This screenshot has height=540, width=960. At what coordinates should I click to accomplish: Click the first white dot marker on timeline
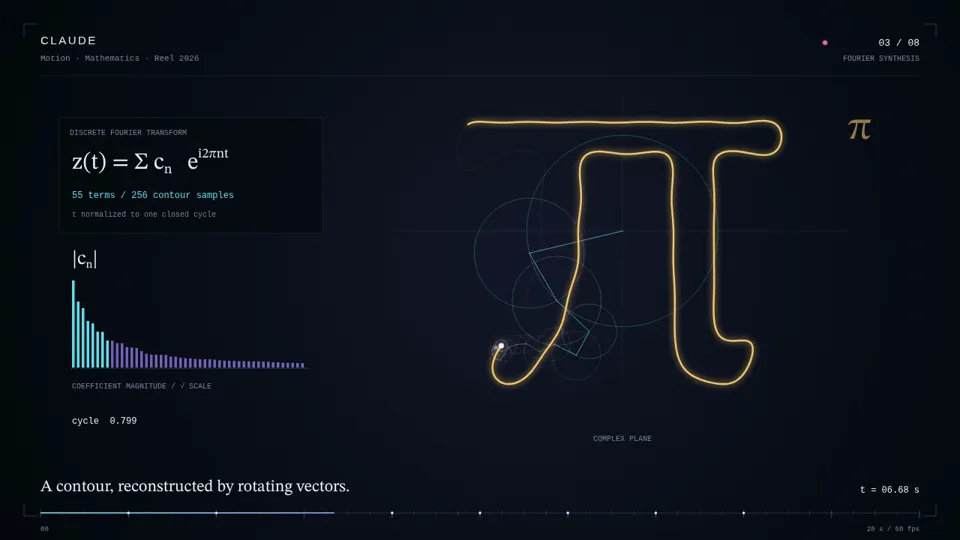(129, 513)
